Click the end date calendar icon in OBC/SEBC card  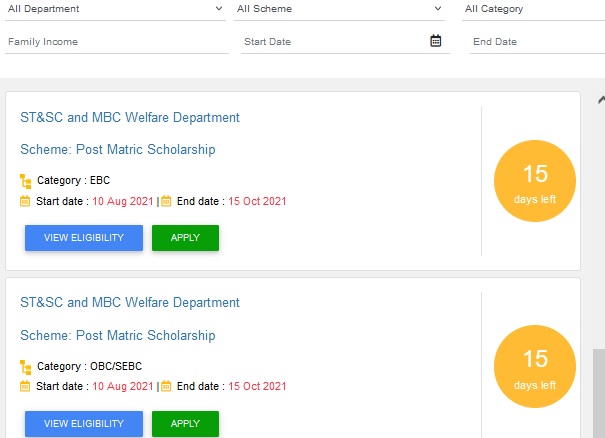coord(166,386)
